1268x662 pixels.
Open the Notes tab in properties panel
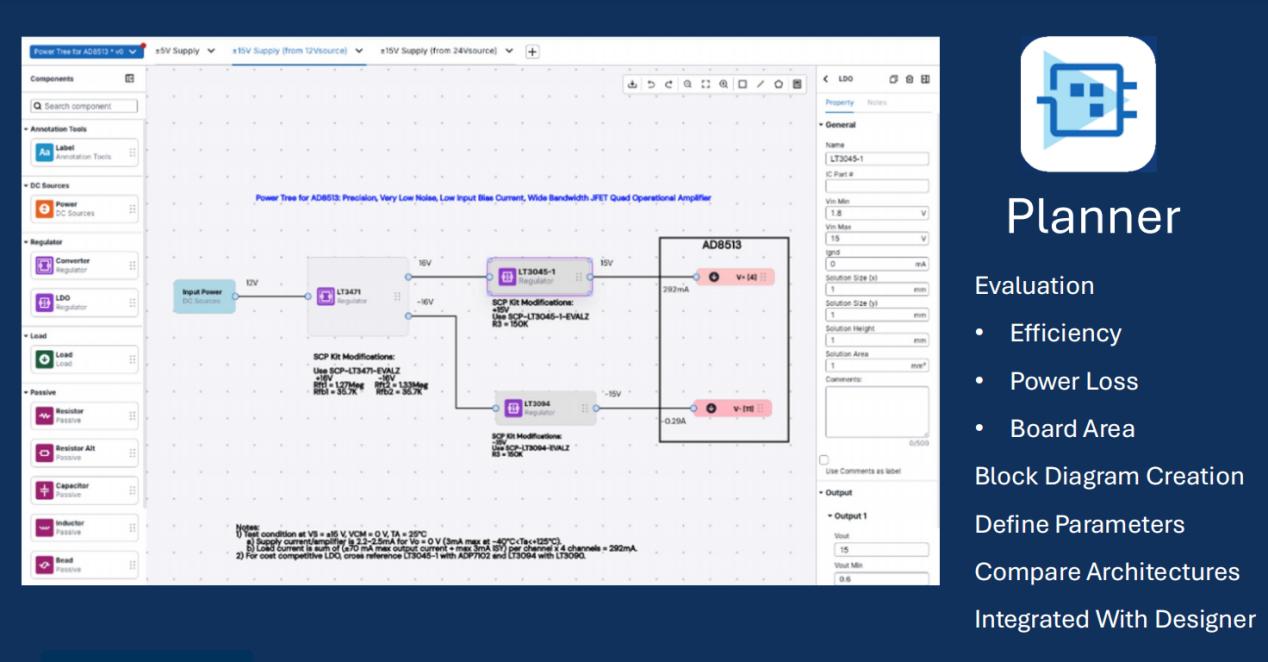(876, 103)
